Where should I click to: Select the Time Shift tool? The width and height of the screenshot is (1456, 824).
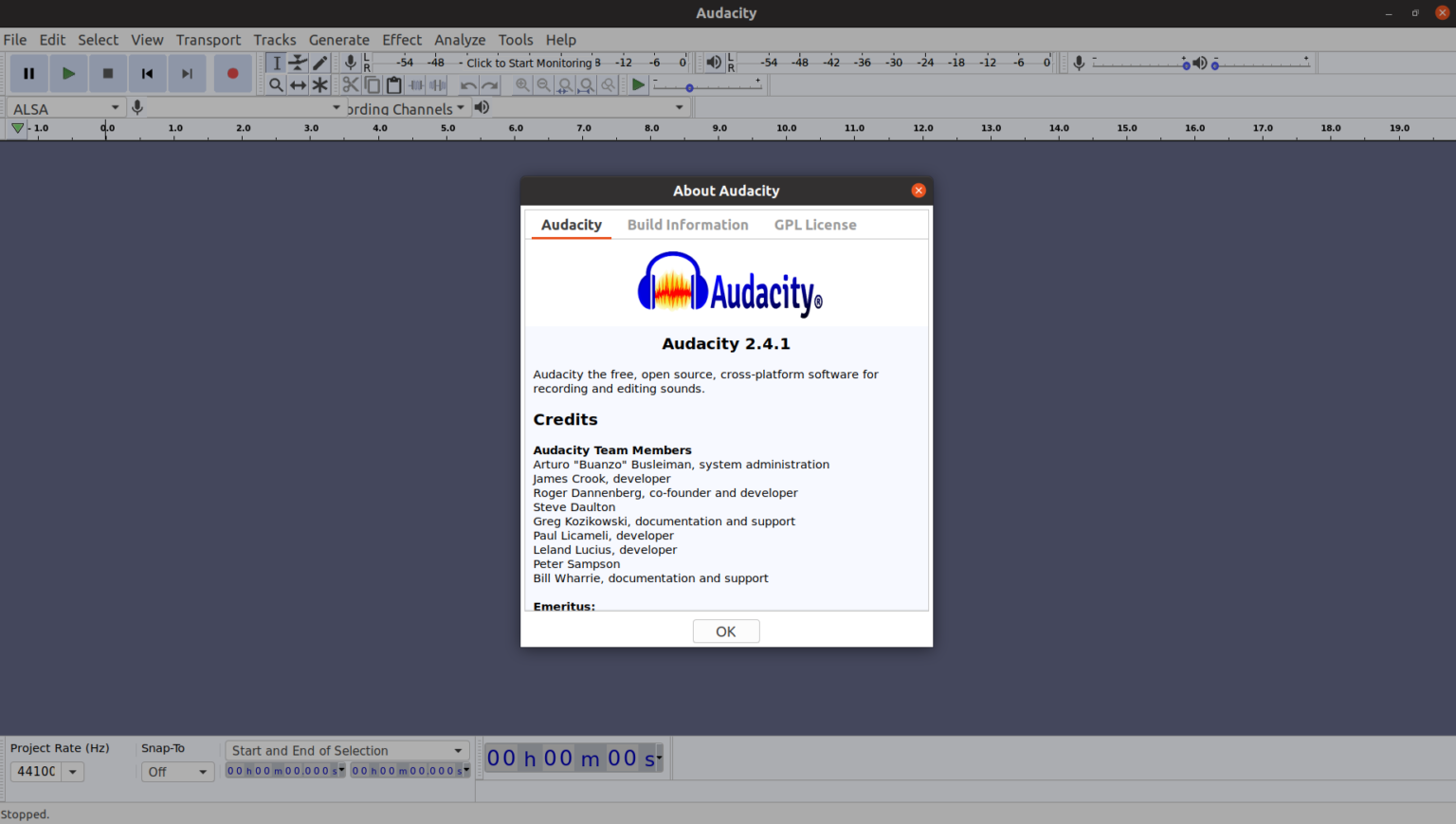click(298, 84)
